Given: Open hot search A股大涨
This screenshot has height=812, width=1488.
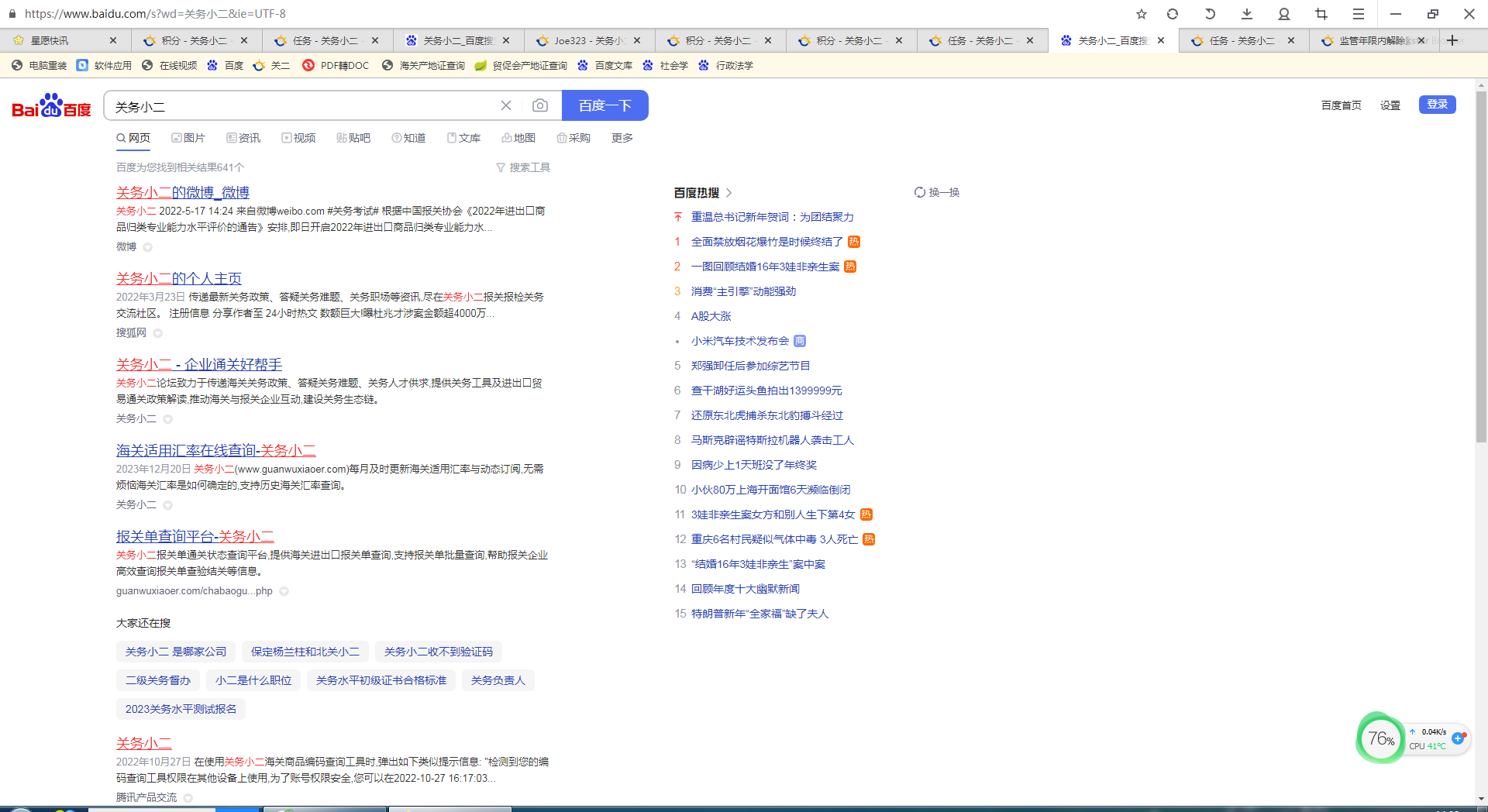Looking at the screenshot, I should [x=711, y=316].
